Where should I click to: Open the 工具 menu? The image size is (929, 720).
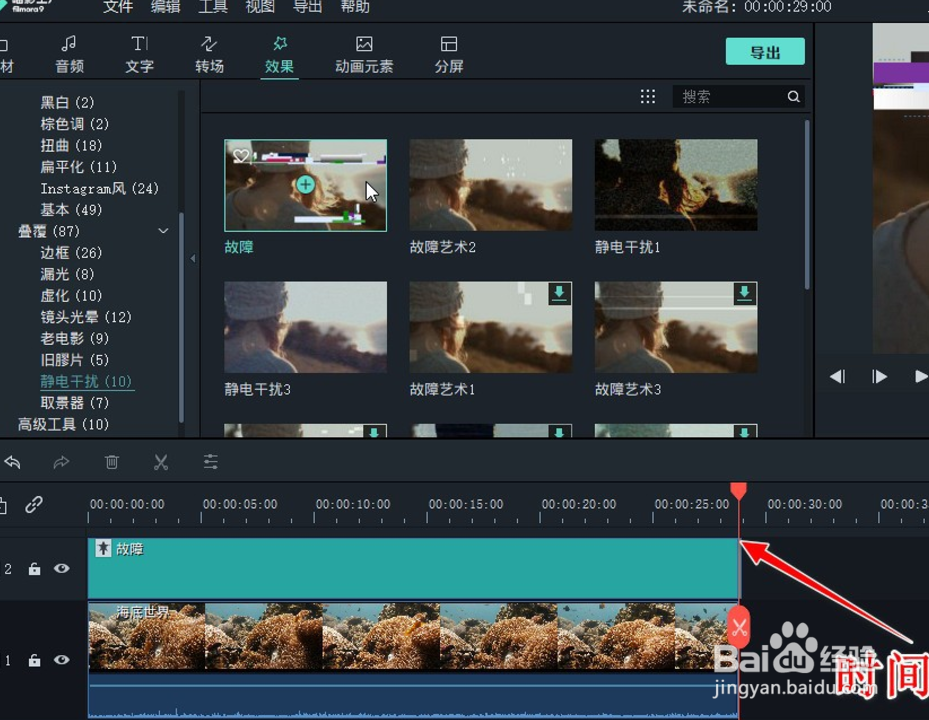coord(213,7)
